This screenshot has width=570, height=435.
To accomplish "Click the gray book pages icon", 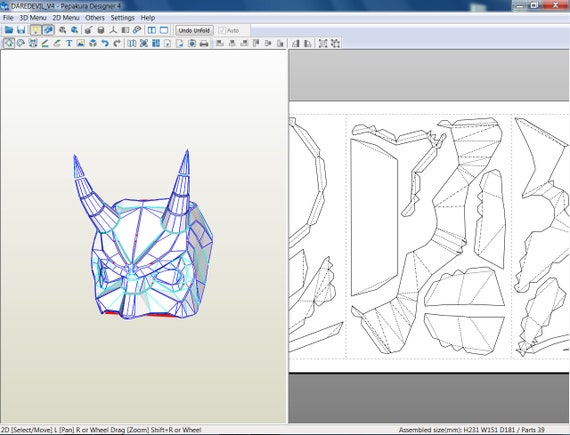I will pyautogui.click(x=125, y=30).
